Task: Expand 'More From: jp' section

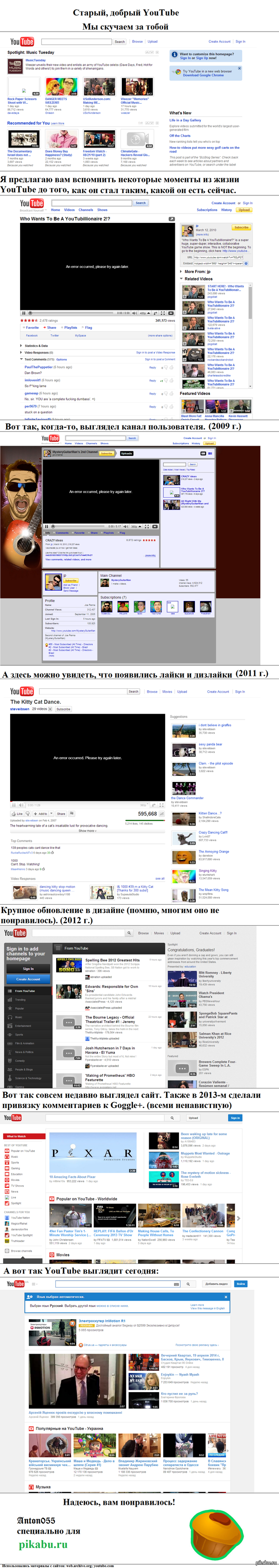Action: [x=196, y=272]
